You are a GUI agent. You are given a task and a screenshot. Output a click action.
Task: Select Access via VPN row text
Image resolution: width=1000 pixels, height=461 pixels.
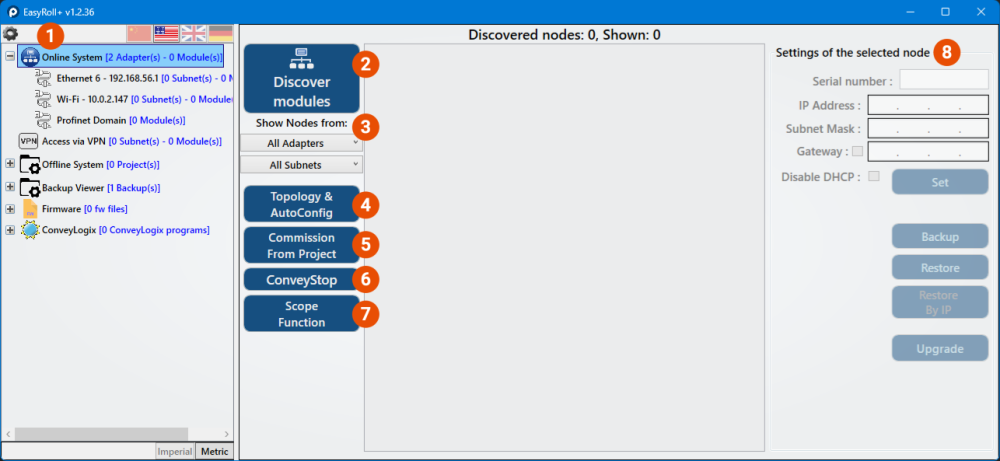(132, 141)
